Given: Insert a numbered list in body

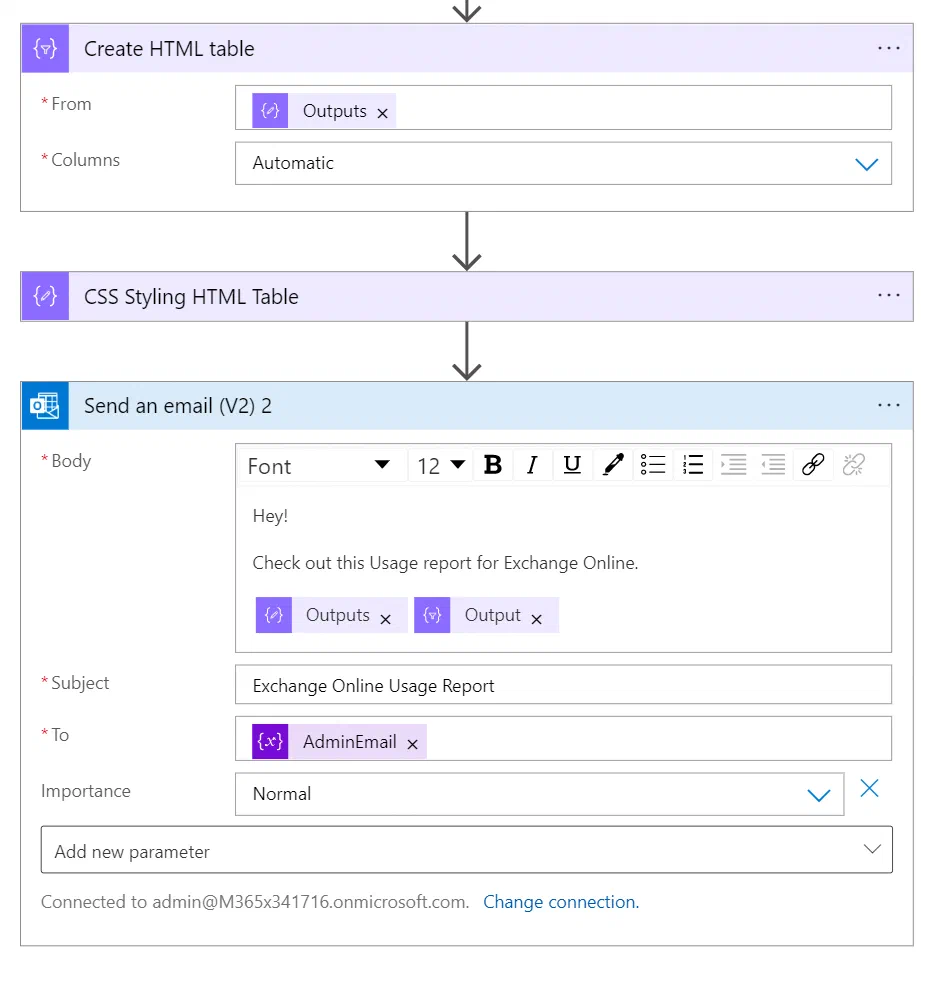Looking at the screenshot, I should point(693,465).
